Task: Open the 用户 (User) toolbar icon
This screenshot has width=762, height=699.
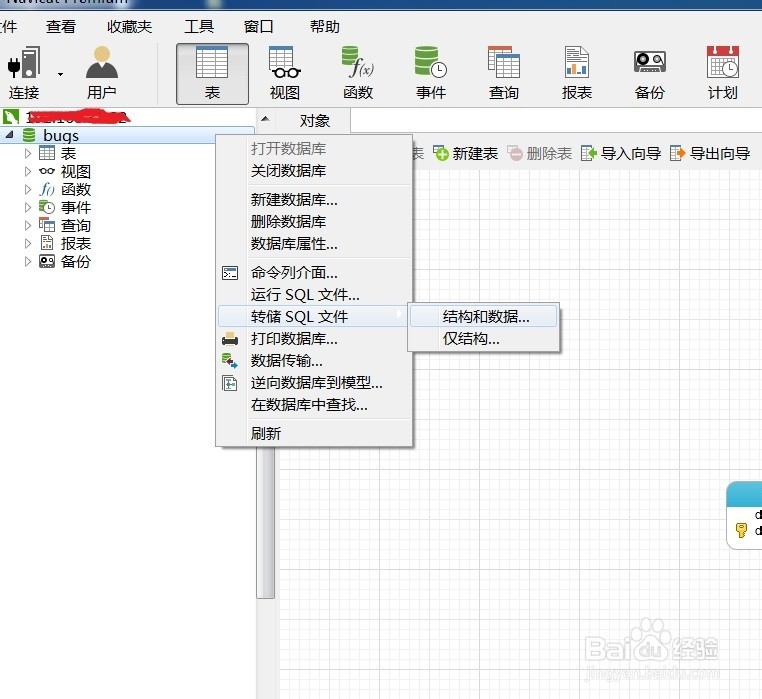Action: click(102, 73)
